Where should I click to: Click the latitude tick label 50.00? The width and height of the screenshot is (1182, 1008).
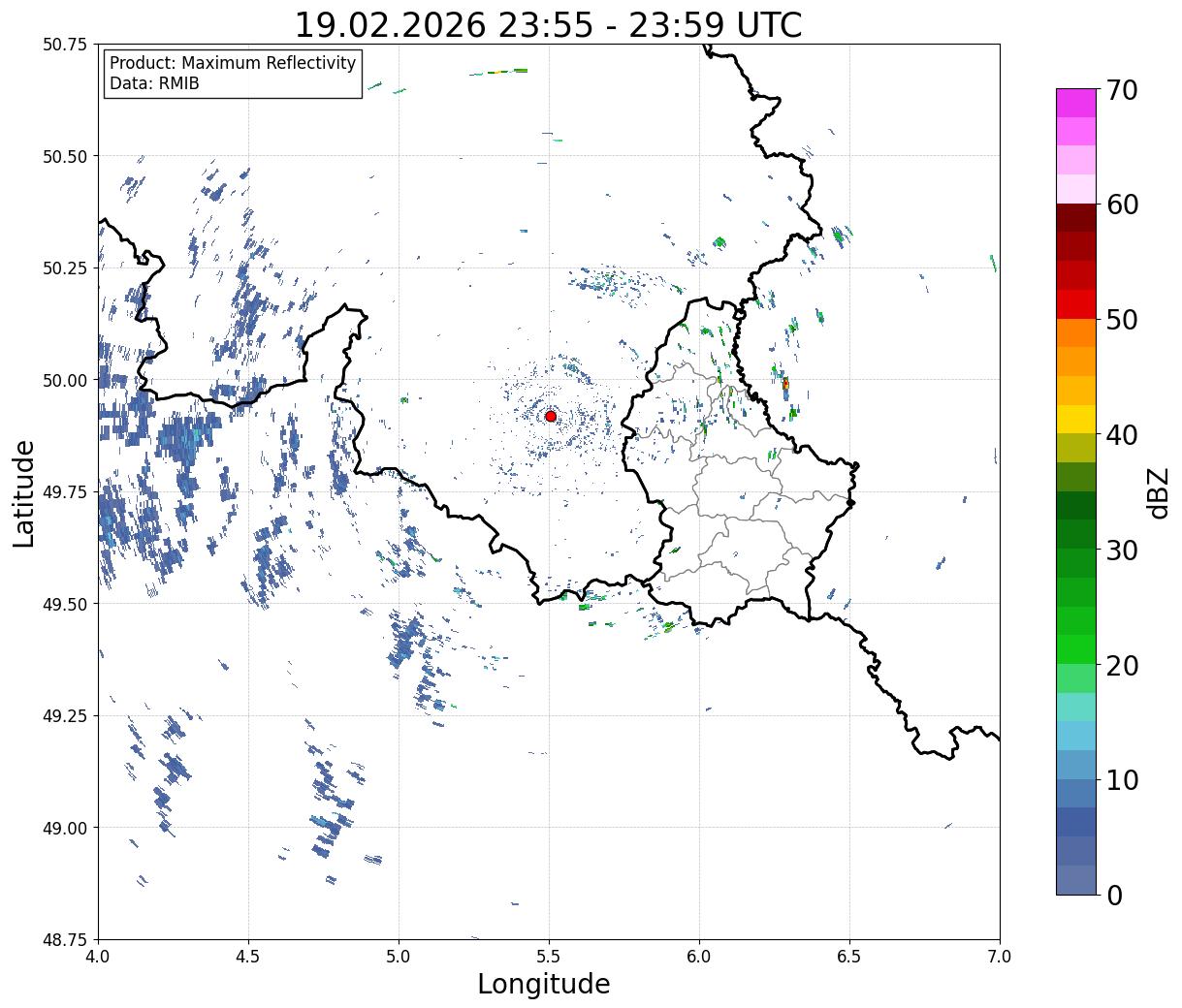click(x=66, y=380)
